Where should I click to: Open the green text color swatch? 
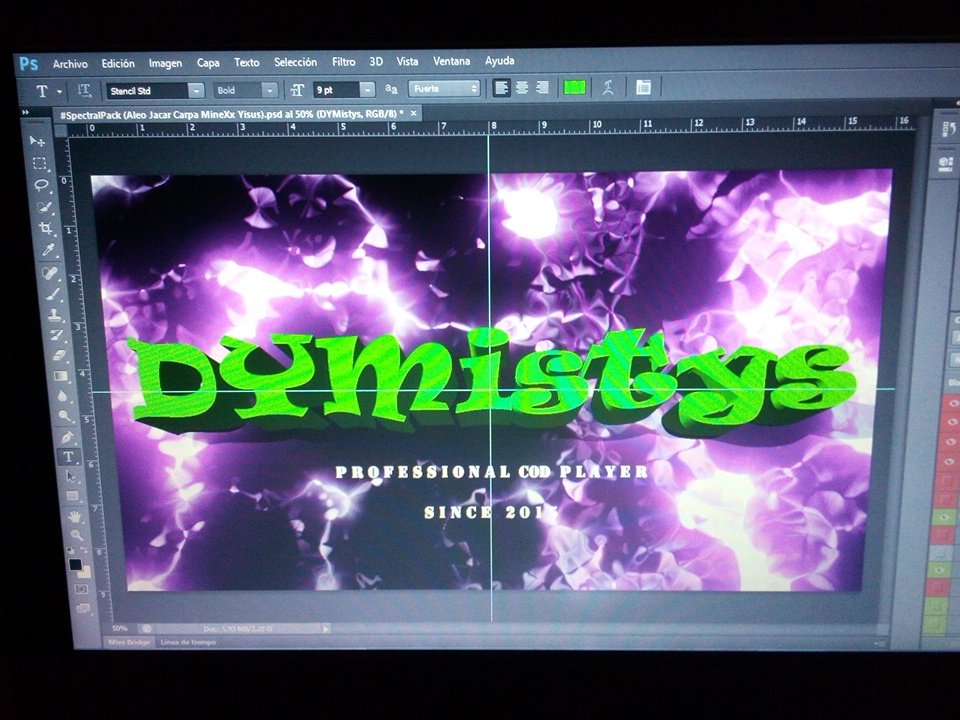pyautogui.click(x=574, y=88)
